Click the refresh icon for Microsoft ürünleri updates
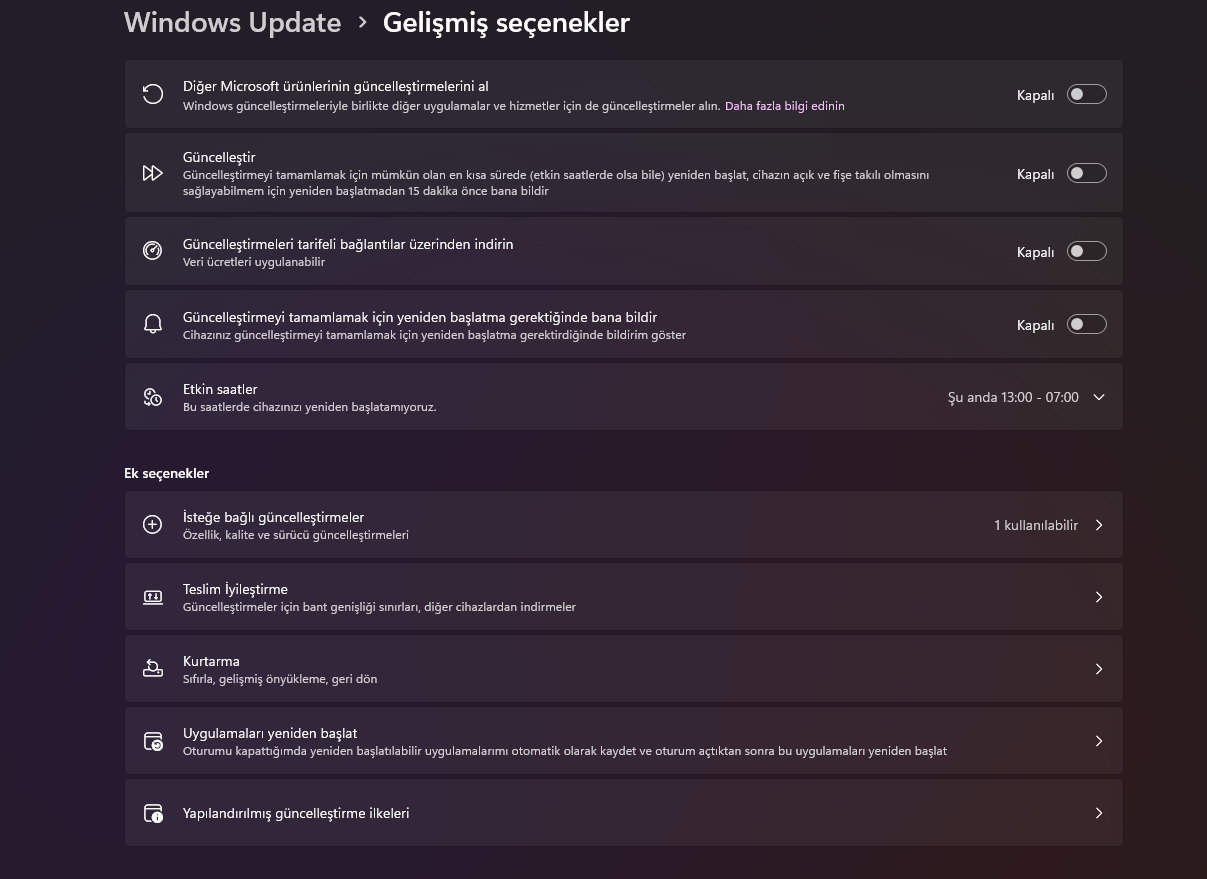Image resolution: width=1207 pixels, height=879 pixels. click(152, 95)
